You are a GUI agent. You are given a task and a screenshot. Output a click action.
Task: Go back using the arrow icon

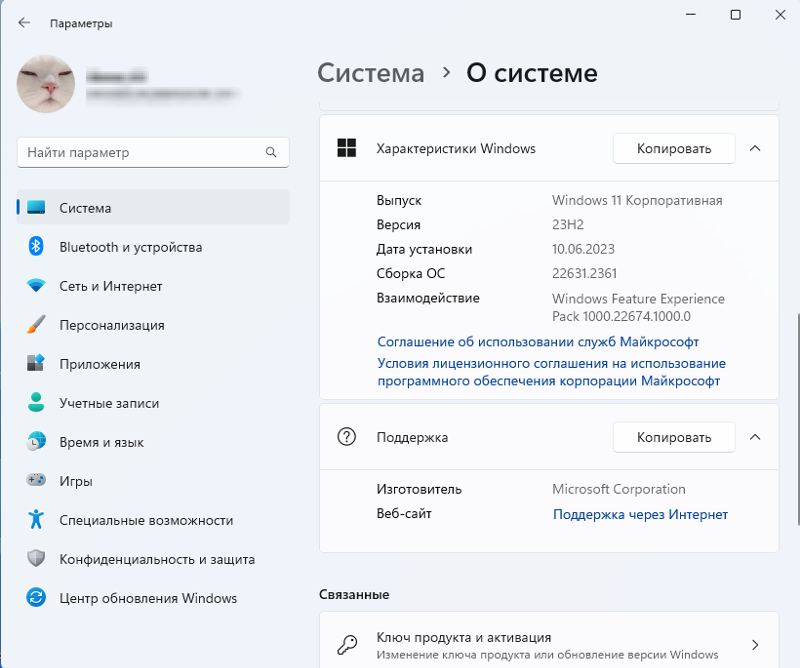pyautogui.click(x=24, y=22)
